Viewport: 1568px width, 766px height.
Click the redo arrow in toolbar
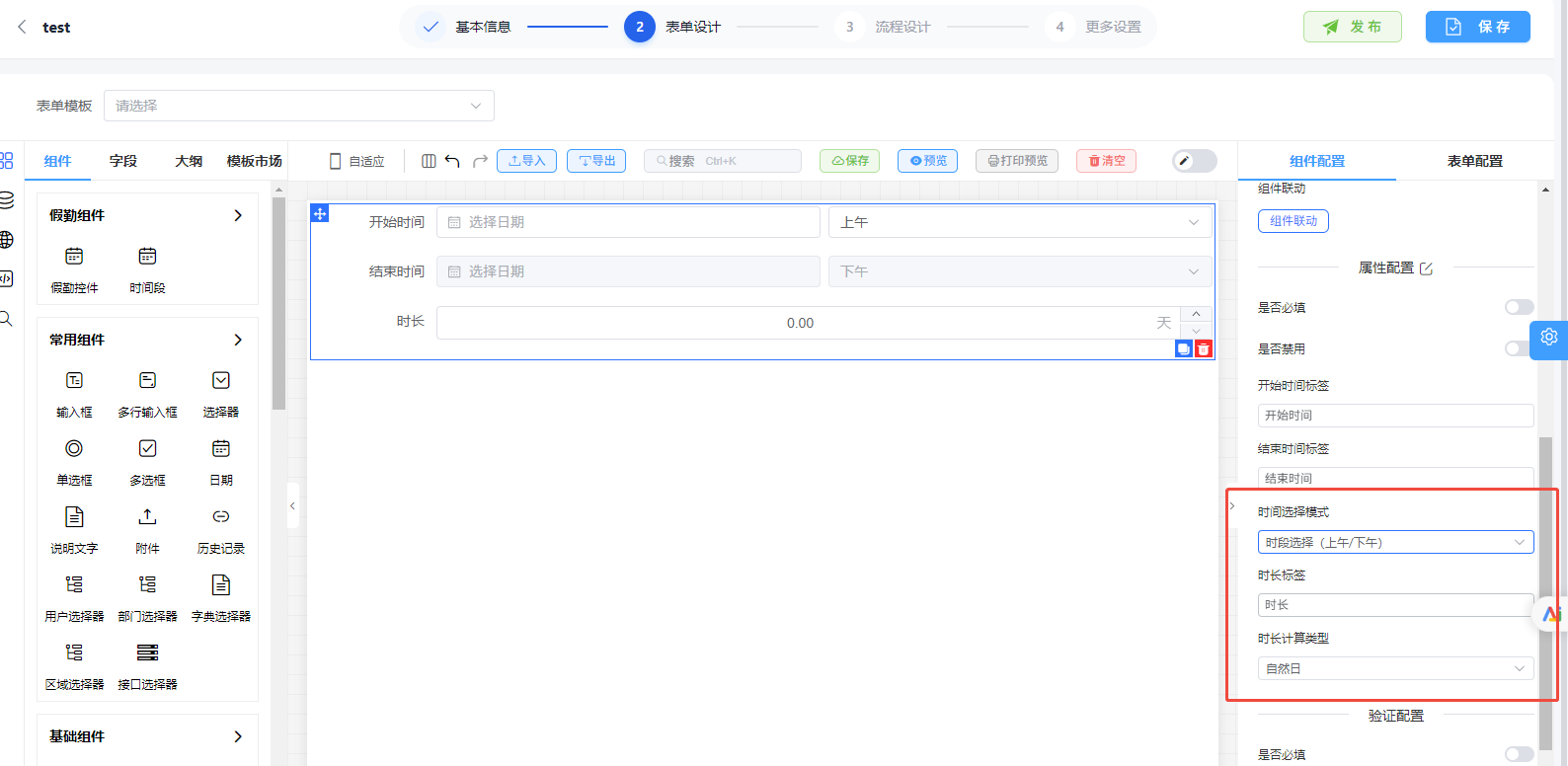[480, 161]
